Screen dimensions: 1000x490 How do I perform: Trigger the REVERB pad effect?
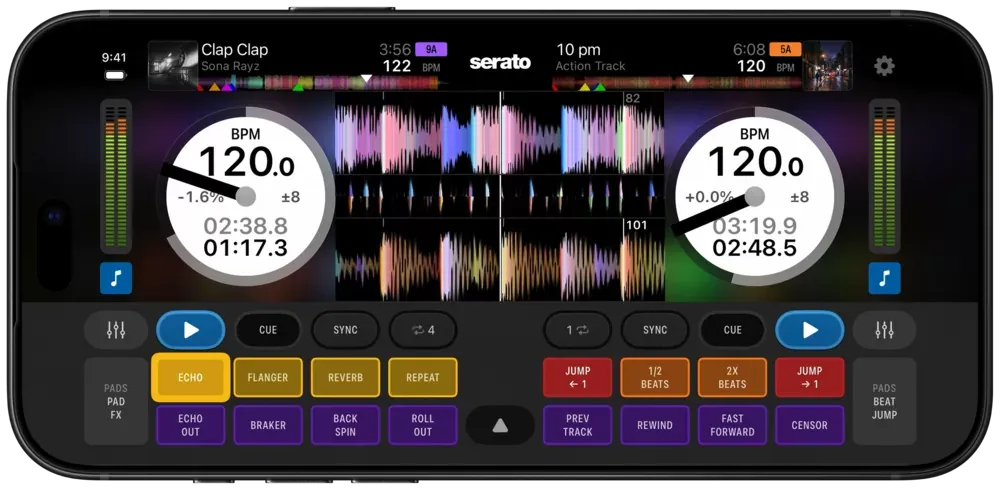(345, 377)
